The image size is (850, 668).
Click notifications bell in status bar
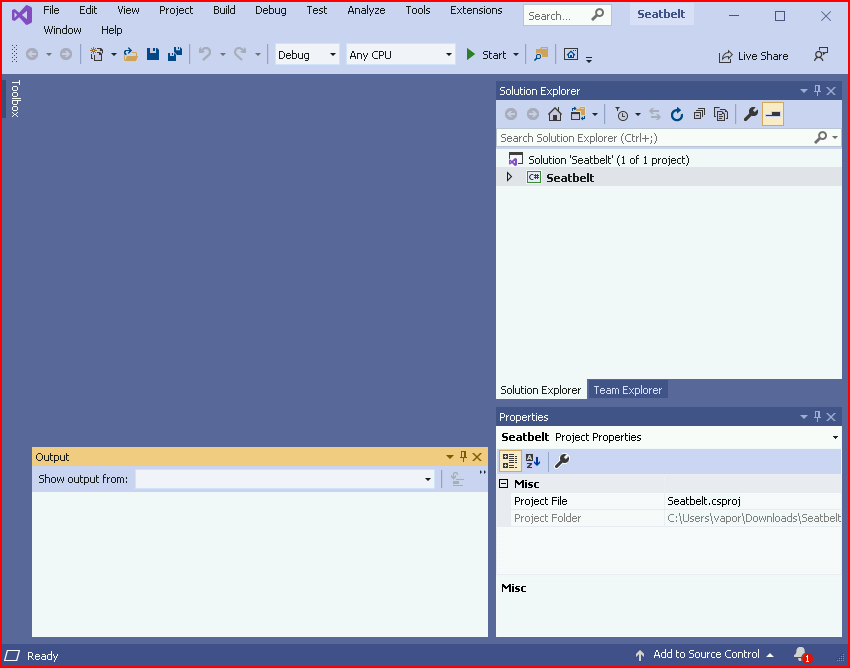click(x=801, y=654)
